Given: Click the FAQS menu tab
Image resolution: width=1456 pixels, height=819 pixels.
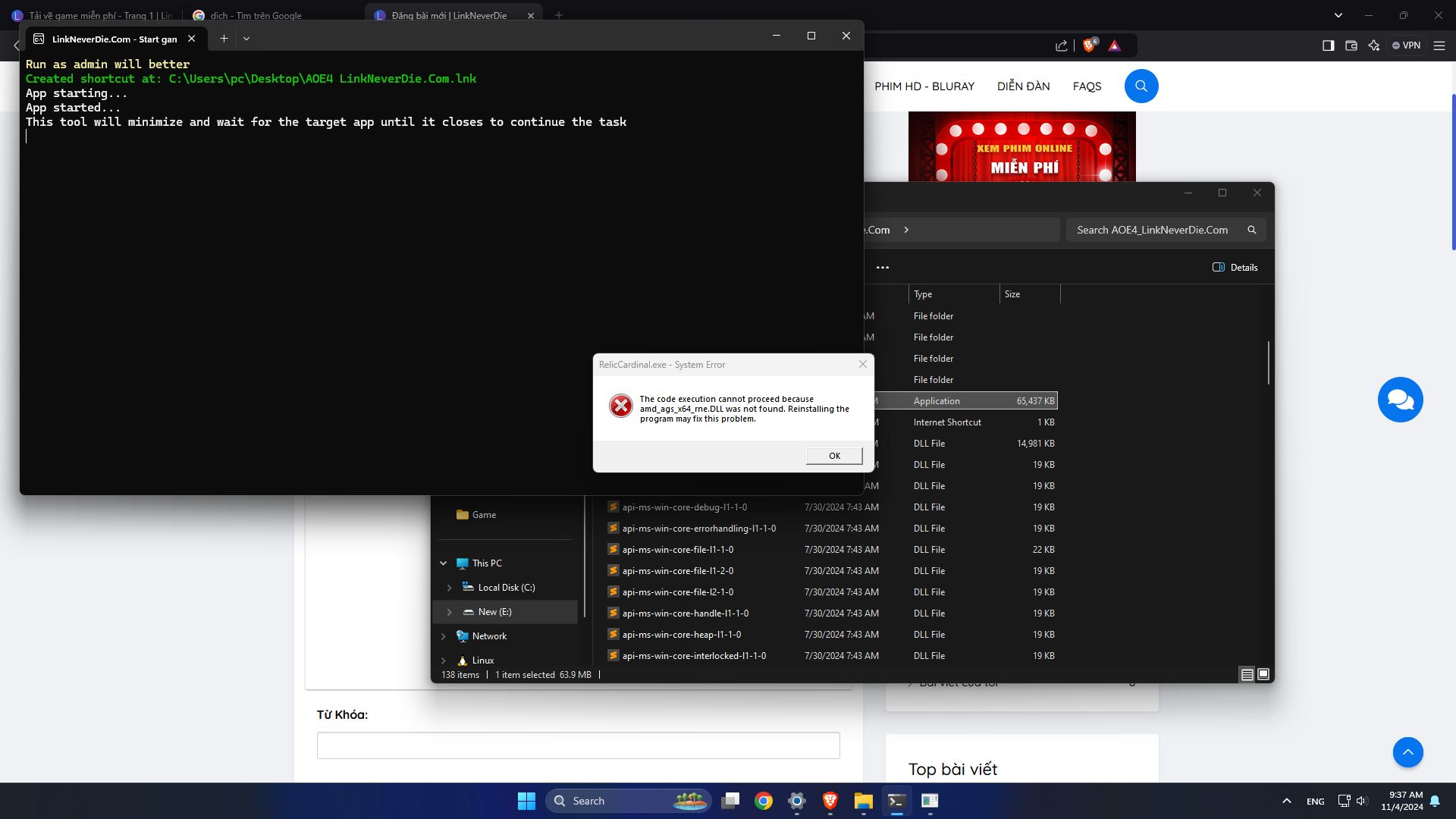Looking at the screenshot, I should click(1088, 85).
